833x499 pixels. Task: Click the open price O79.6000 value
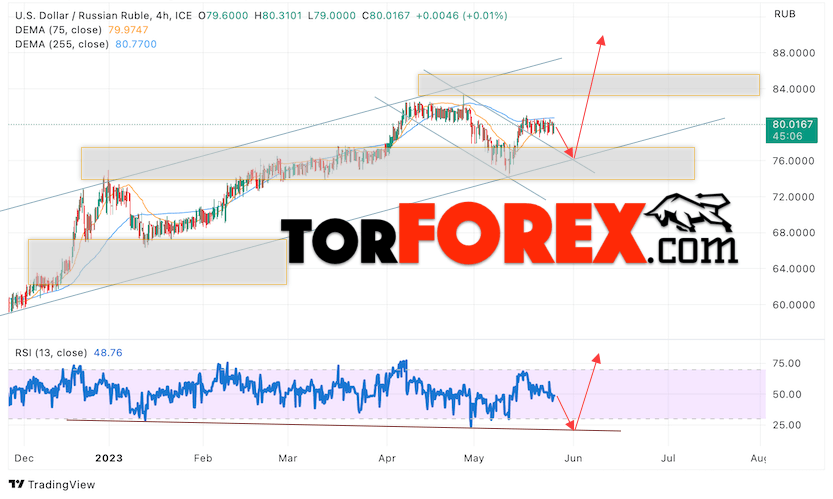click(x=223, y=15)
